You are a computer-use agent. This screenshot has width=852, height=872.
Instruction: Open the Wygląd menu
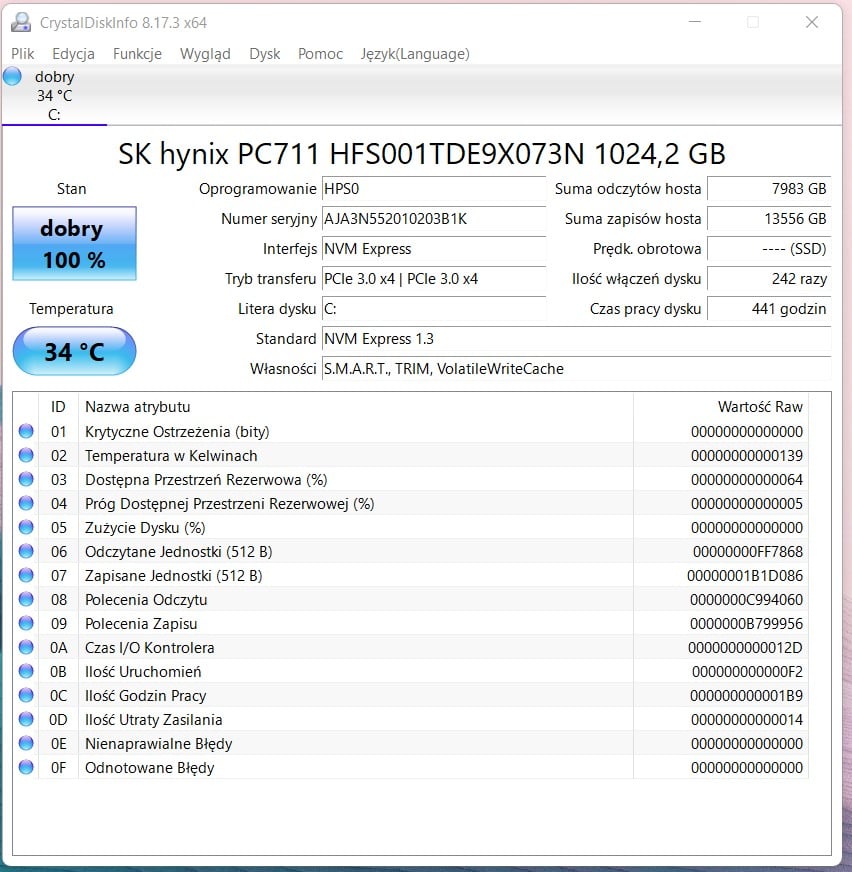point(205,54)
